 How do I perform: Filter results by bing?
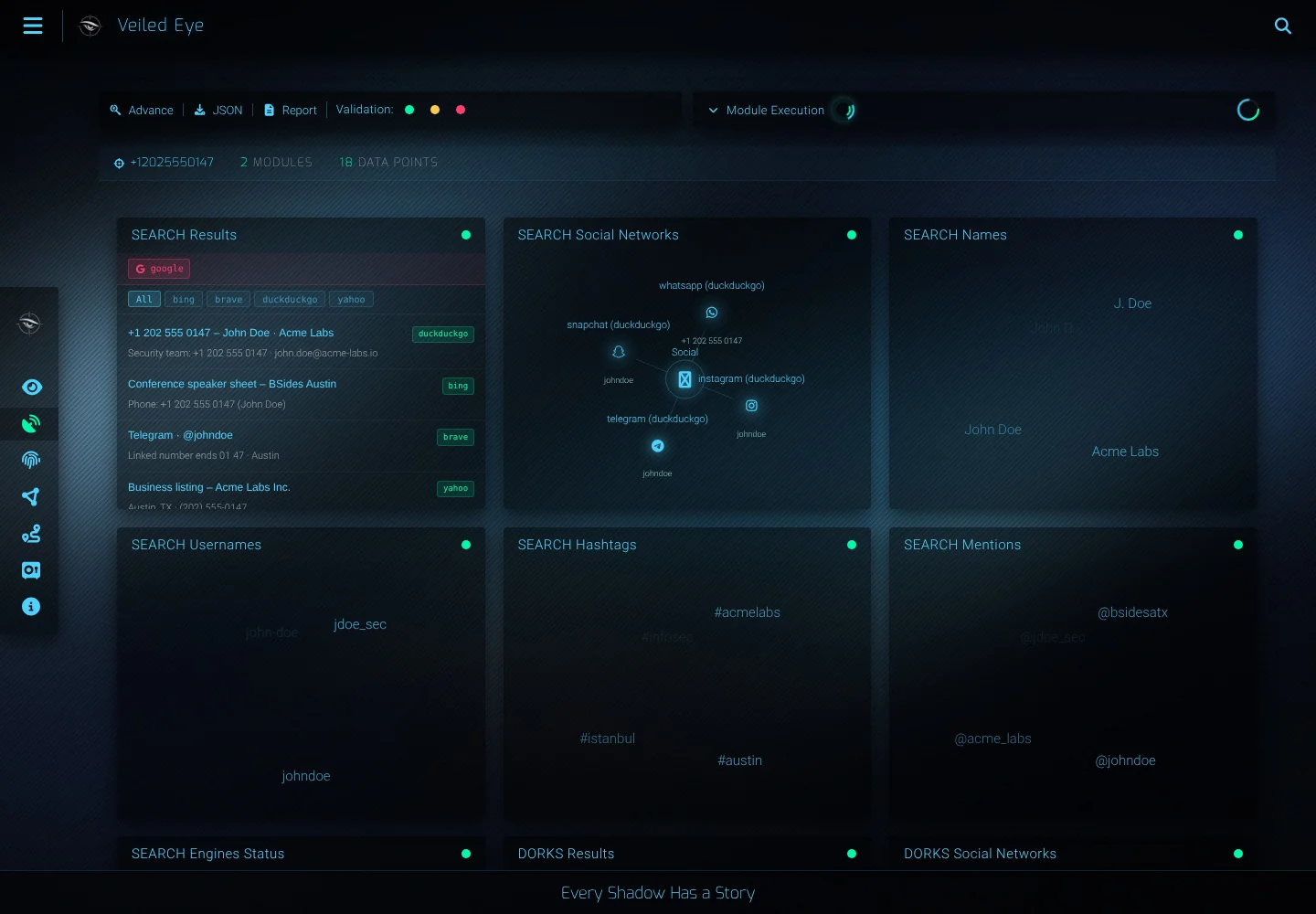[184, 300]
